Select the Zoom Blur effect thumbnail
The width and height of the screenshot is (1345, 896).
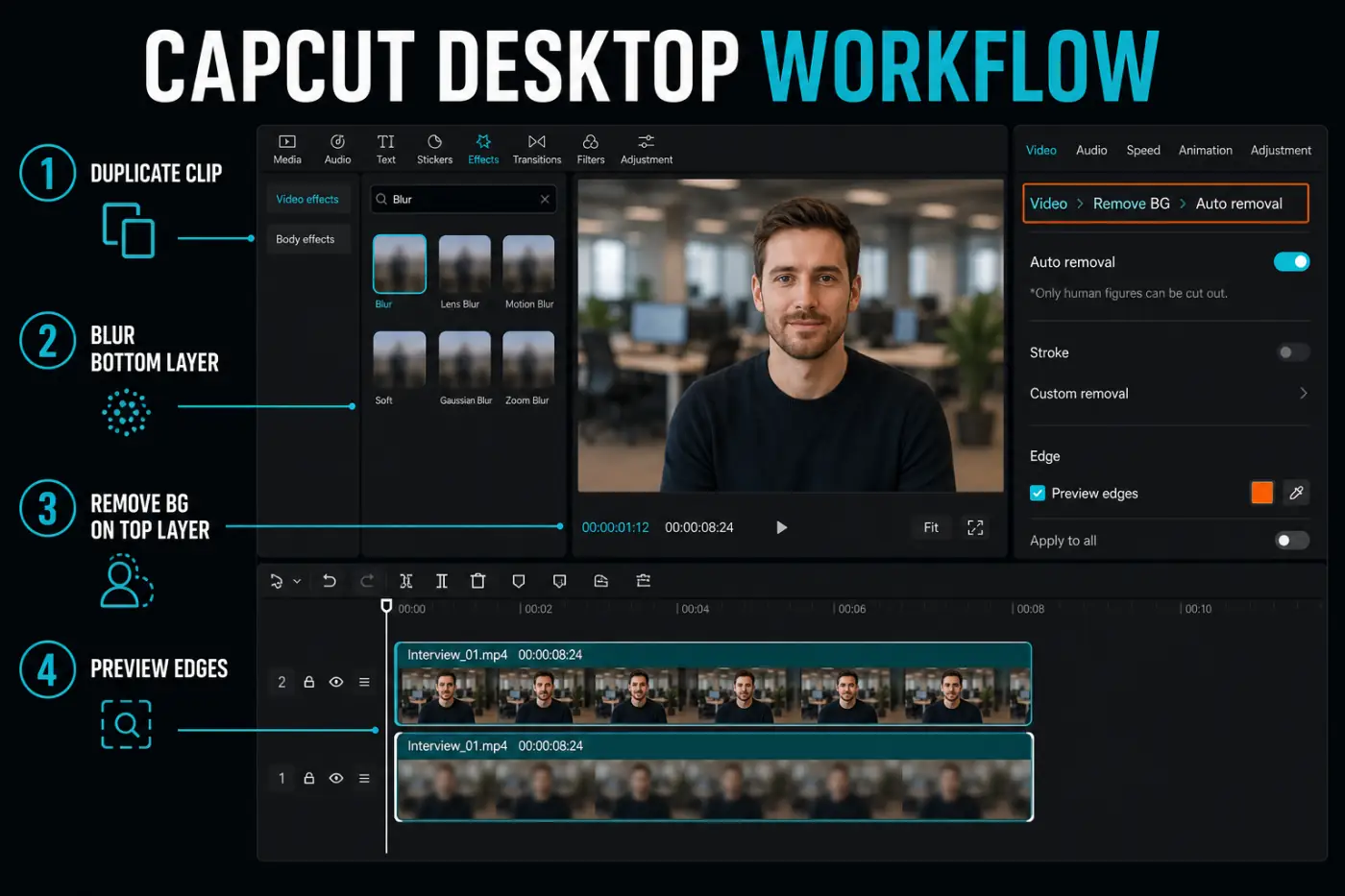click(528, 360)
